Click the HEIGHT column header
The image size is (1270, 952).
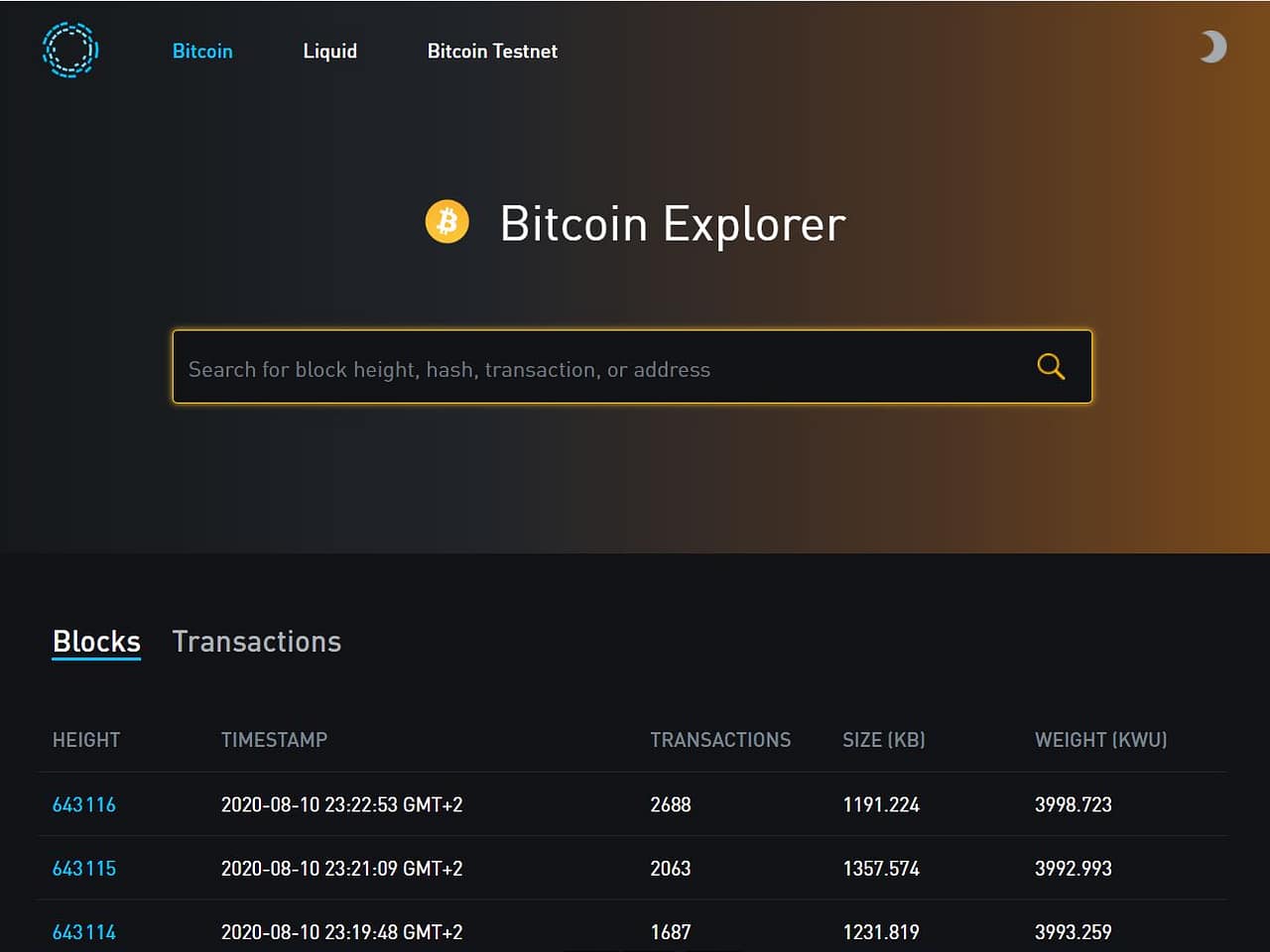pos(86,740)
